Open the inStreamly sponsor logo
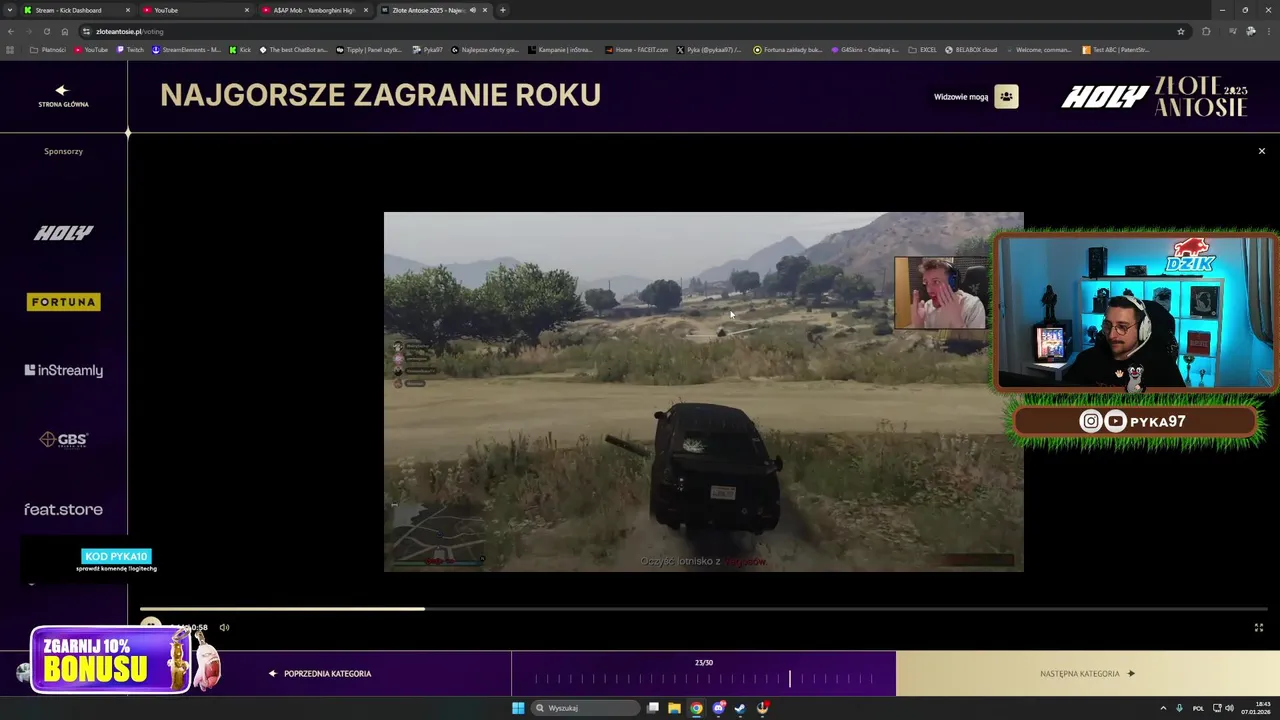Image resolution: width=1280 pixels, height=720 pixels. [63, 371]
